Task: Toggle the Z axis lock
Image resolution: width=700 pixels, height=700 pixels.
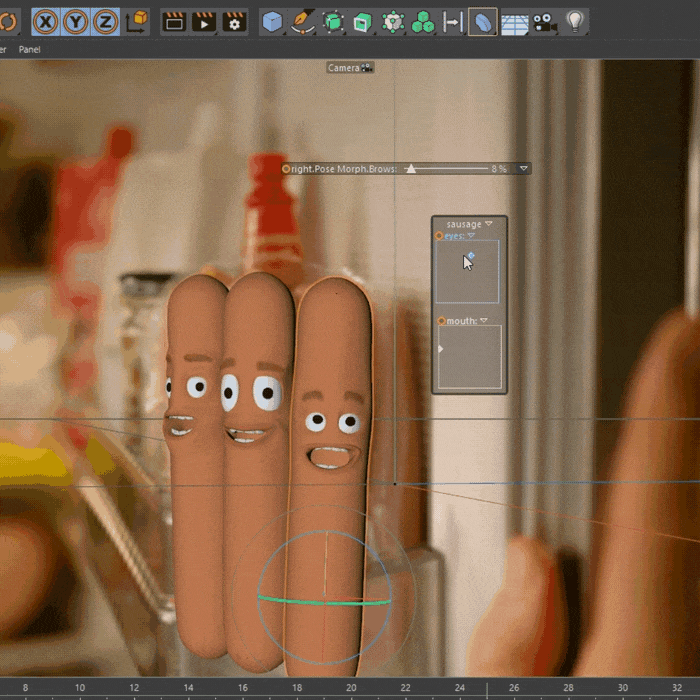Action: pos(105,21)
